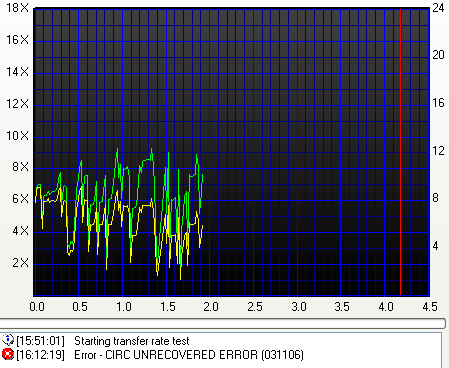
Task: Click the 4.5 label on horizontal axis
Action: coord(430,306)
